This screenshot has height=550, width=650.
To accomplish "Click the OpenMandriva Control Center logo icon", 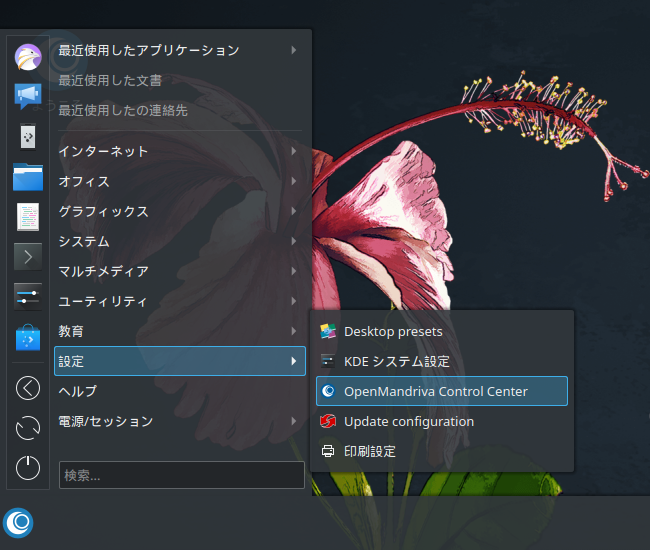I will [x=328, y=391].
